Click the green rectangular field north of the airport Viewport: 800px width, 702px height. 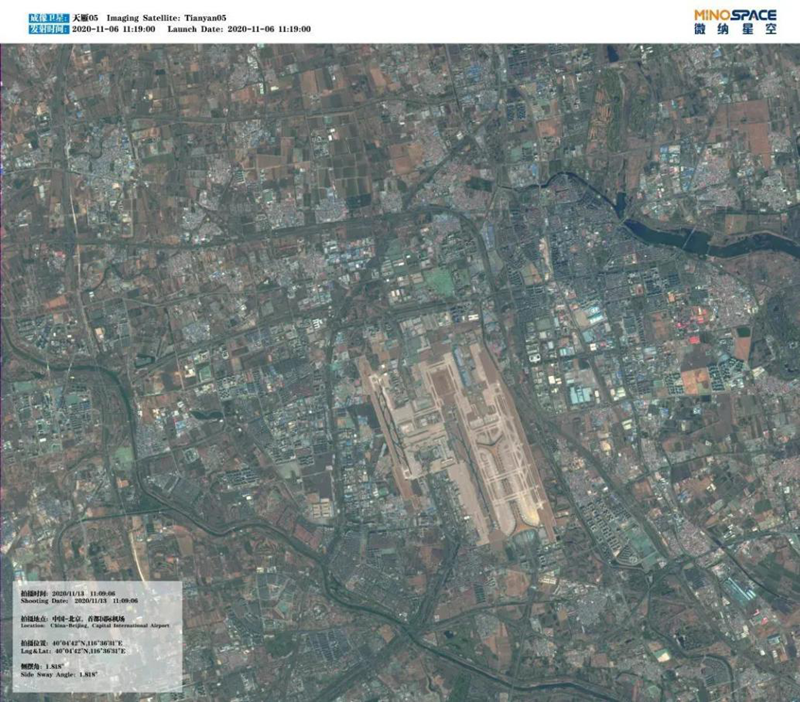(x=440, y=282)
